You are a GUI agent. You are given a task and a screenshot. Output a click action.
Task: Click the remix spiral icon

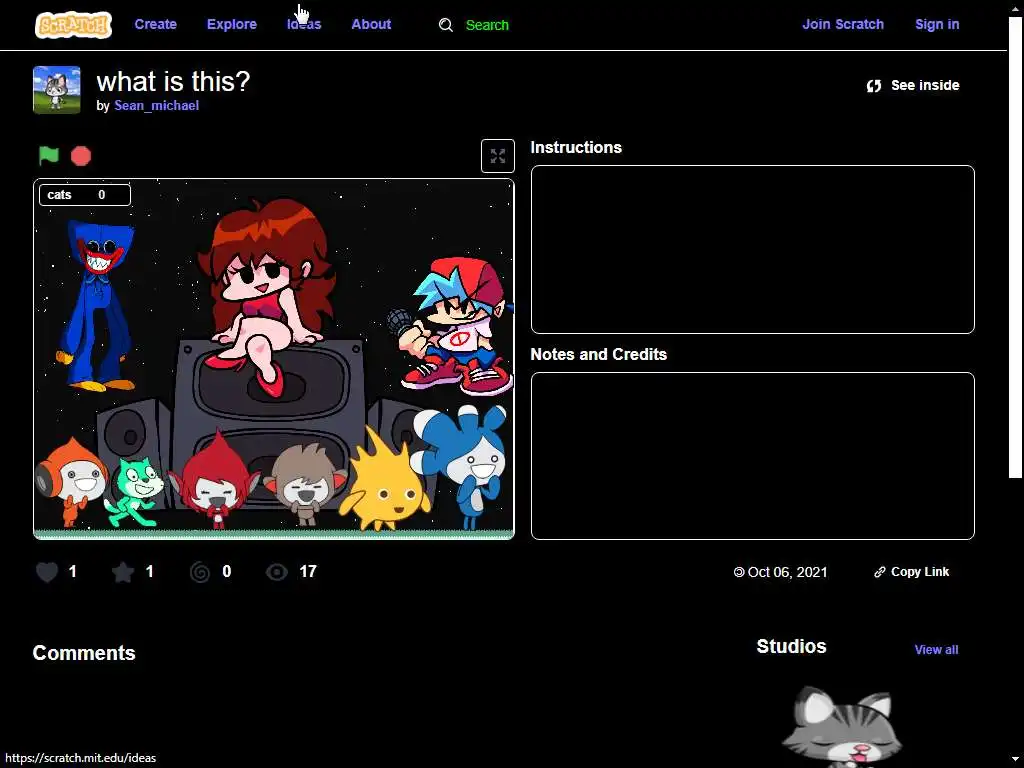coord(200,572)
